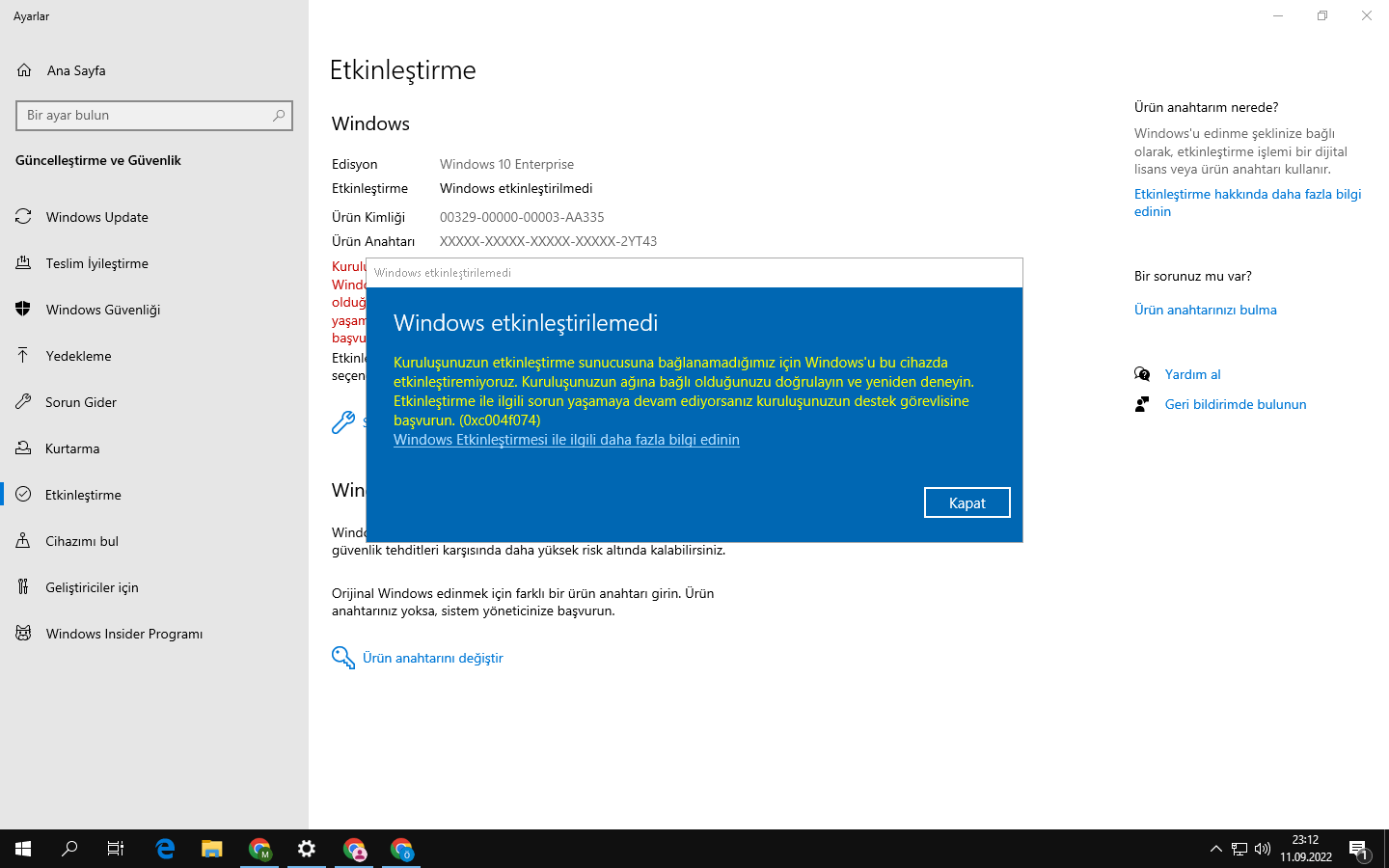This screenshot has height=868, width=1389.
Task: Open Kurtarma recovery page
Action: pyautogui.click(x=72, y=448)
